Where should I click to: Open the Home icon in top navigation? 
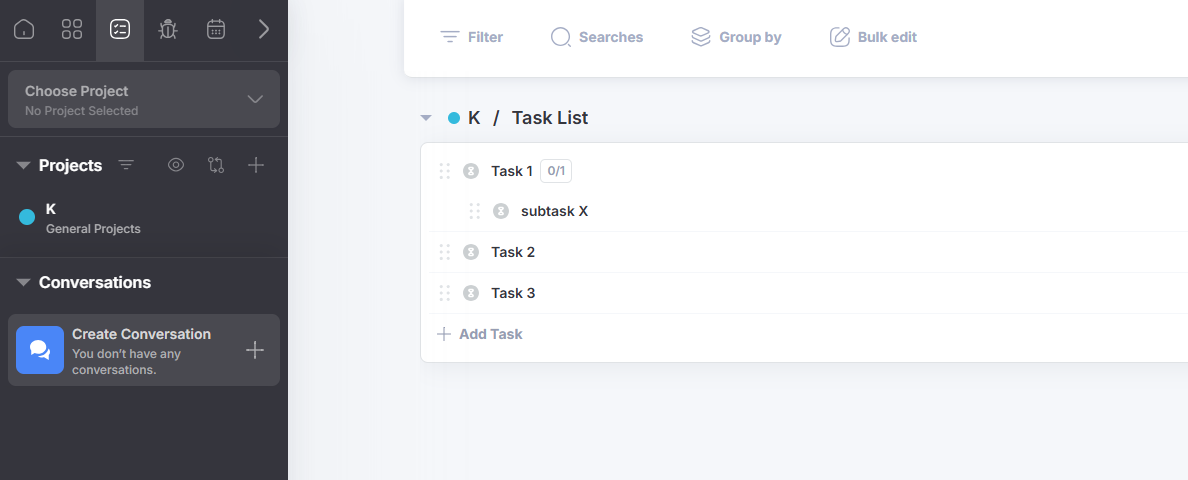click(24, 29)
